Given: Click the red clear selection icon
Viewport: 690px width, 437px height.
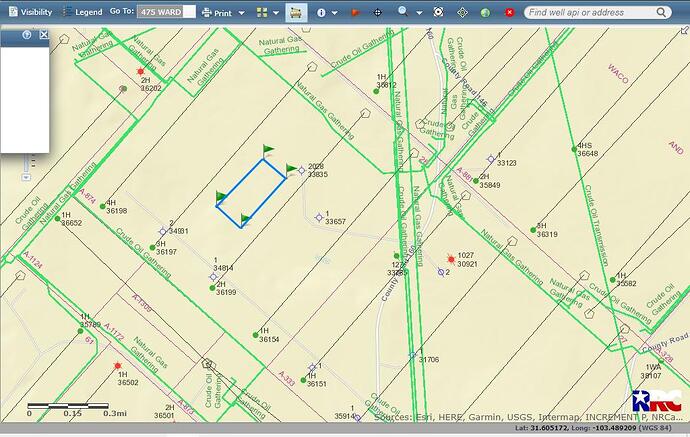Looking at the screenshot, I should (510, 12).
